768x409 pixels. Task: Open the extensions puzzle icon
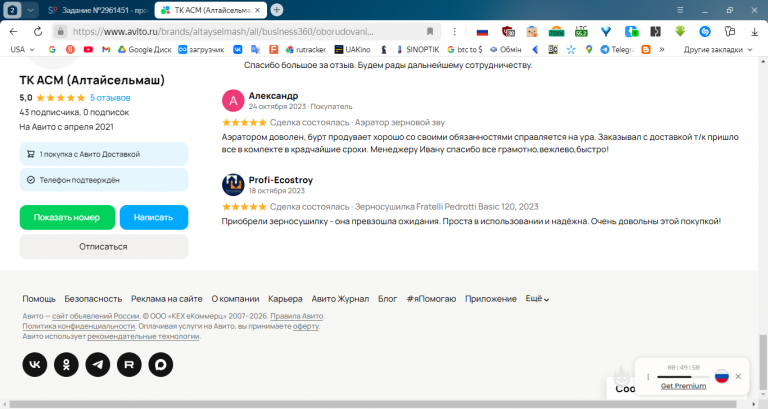730,31
